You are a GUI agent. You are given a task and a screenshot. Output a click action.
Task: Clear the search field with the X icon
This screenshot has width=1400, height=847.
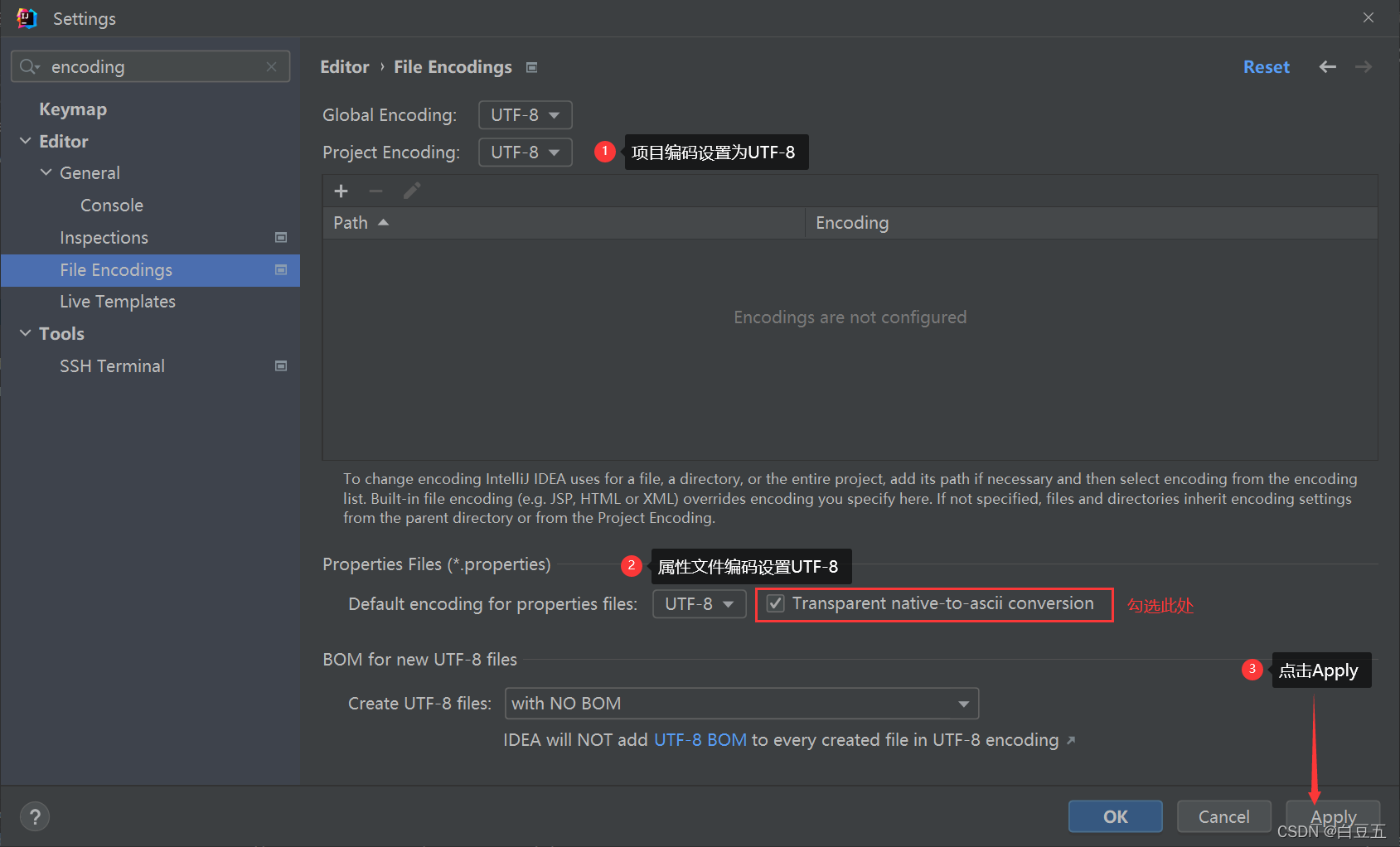point(271,66)
